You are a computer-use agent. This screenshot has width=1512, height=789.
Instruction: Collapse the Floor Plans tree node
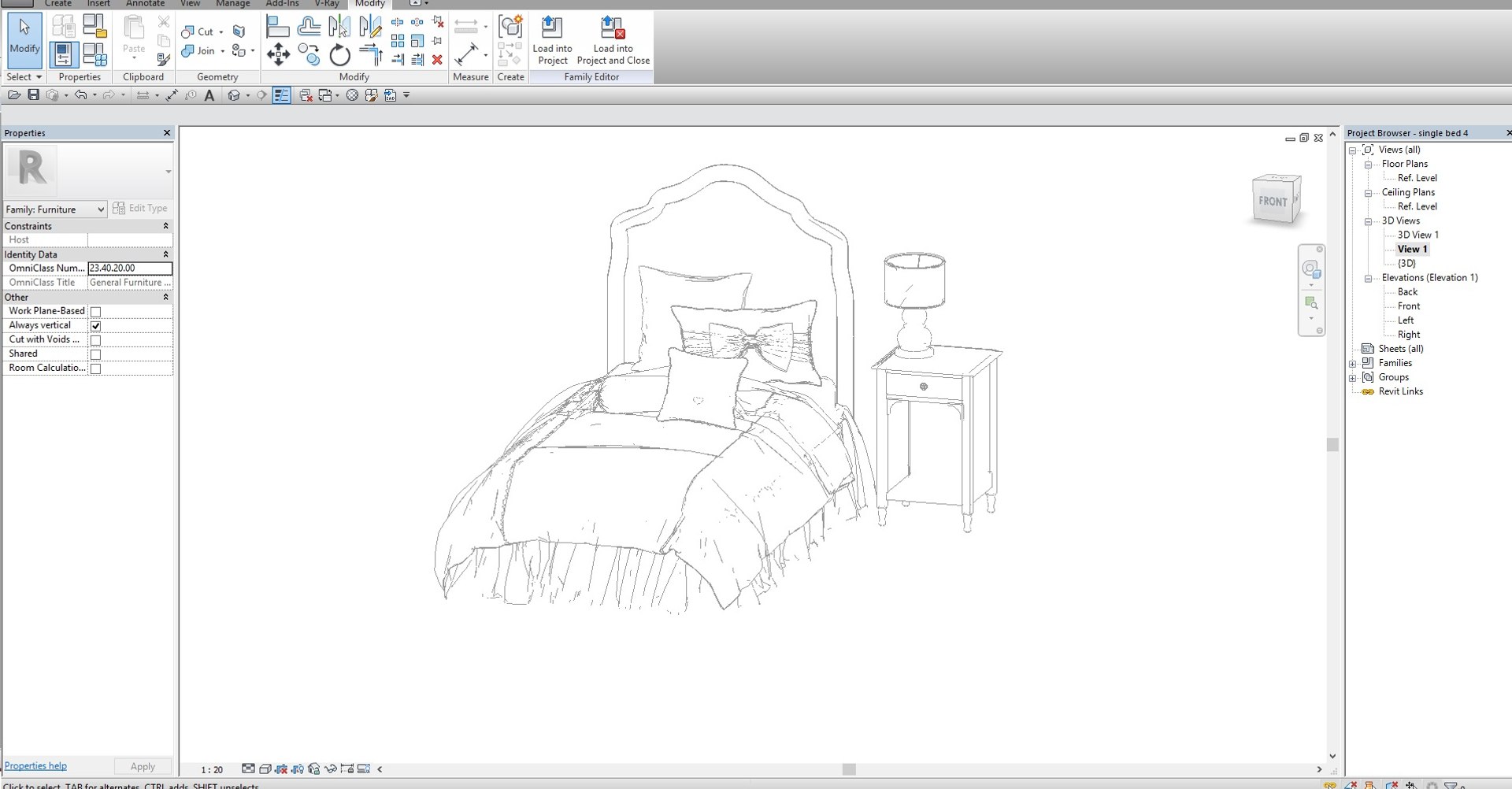click(x=1369, y=165)
